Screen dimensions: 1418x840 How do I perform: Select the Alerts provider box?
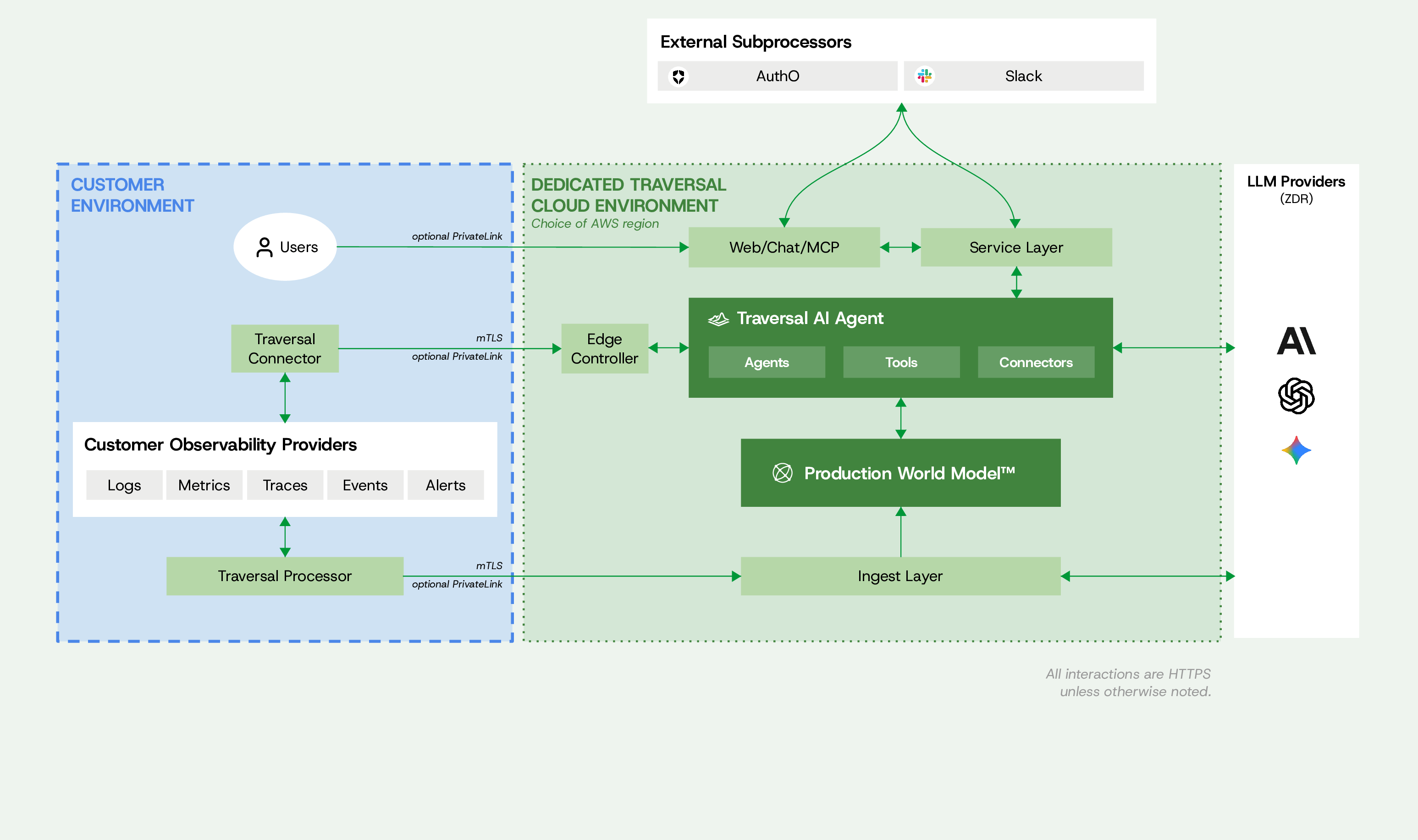[446, 485]
